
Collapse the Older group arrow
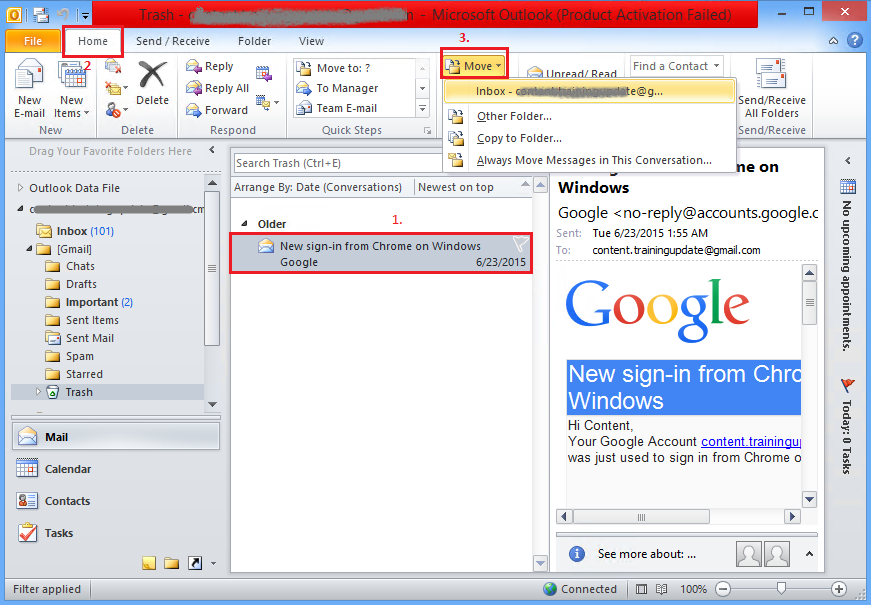click(x=244, y=224)
